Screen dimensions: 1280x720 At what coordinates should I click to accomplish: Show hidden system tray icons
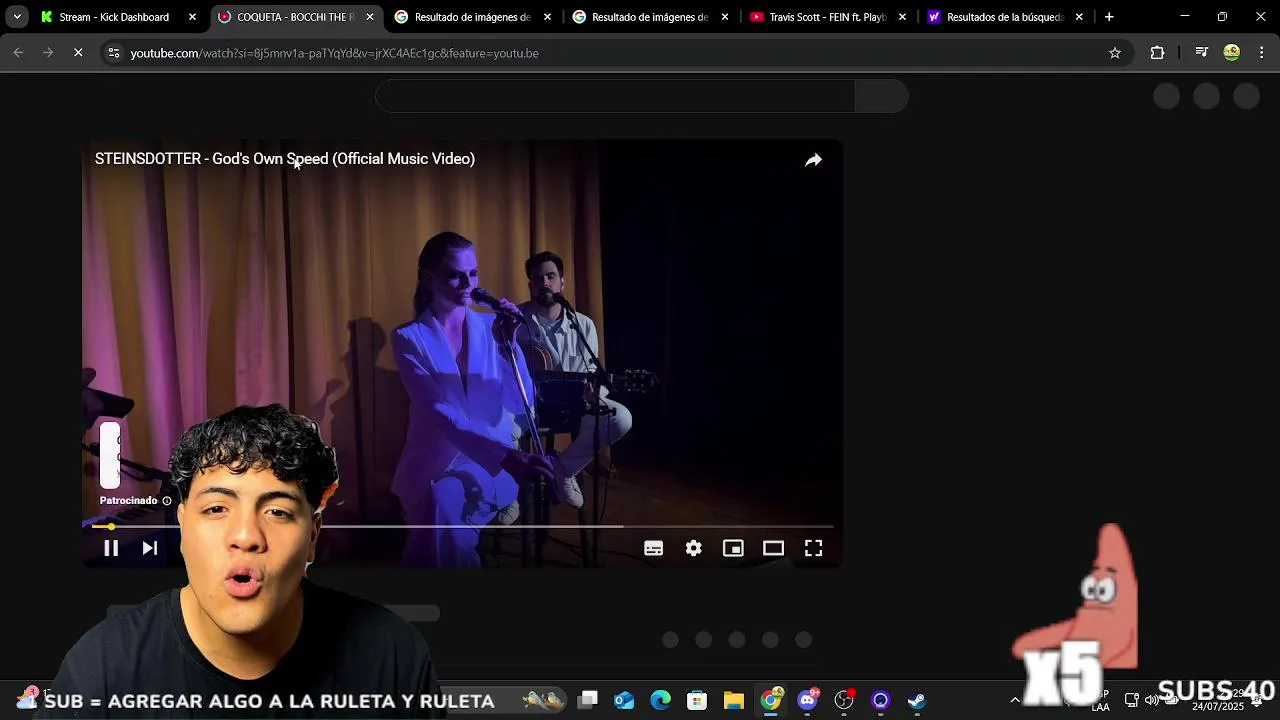coord(1015,700)
